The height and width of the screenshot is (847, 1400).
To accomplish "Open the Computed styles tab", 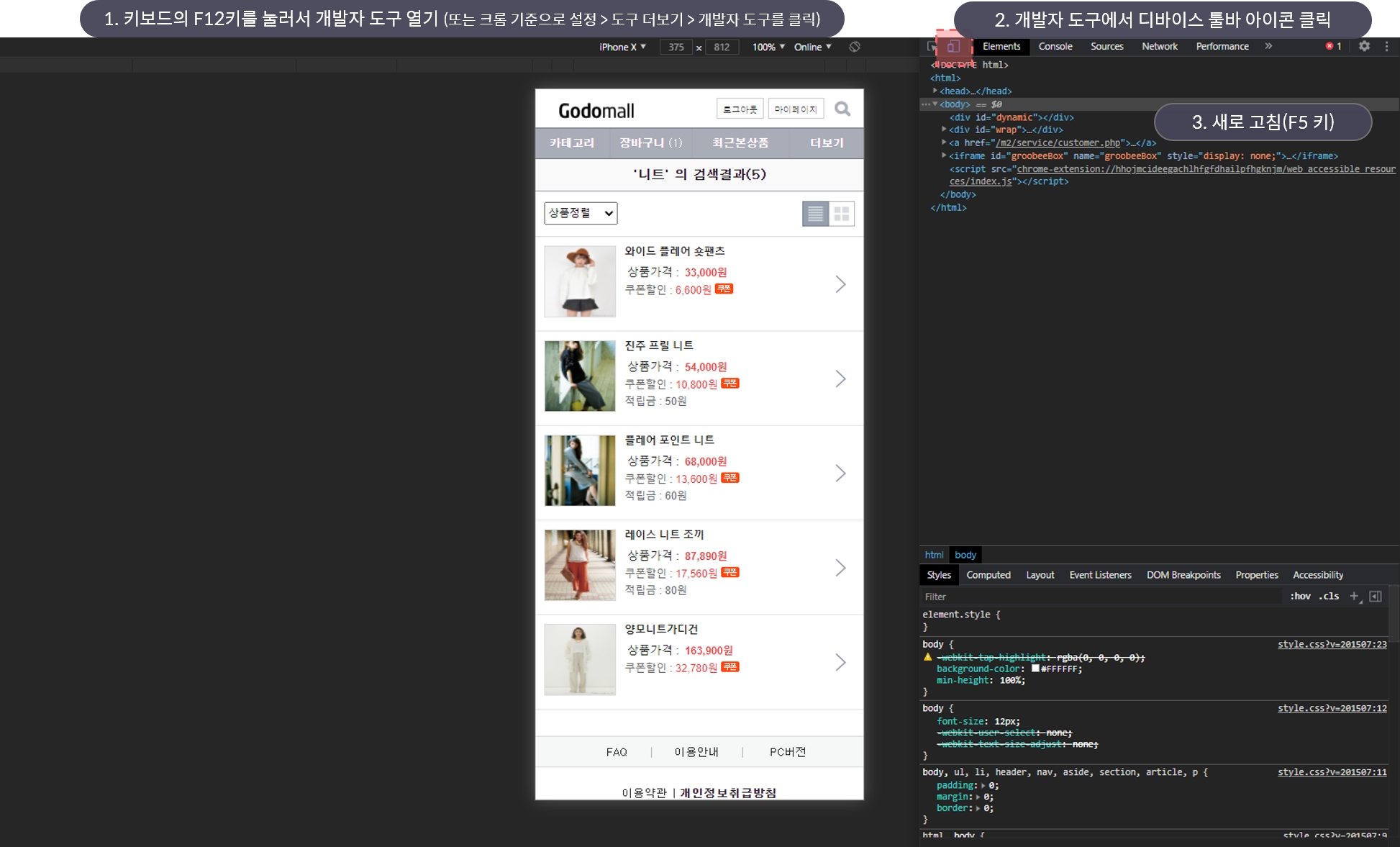I will click(x=988, y=575).
